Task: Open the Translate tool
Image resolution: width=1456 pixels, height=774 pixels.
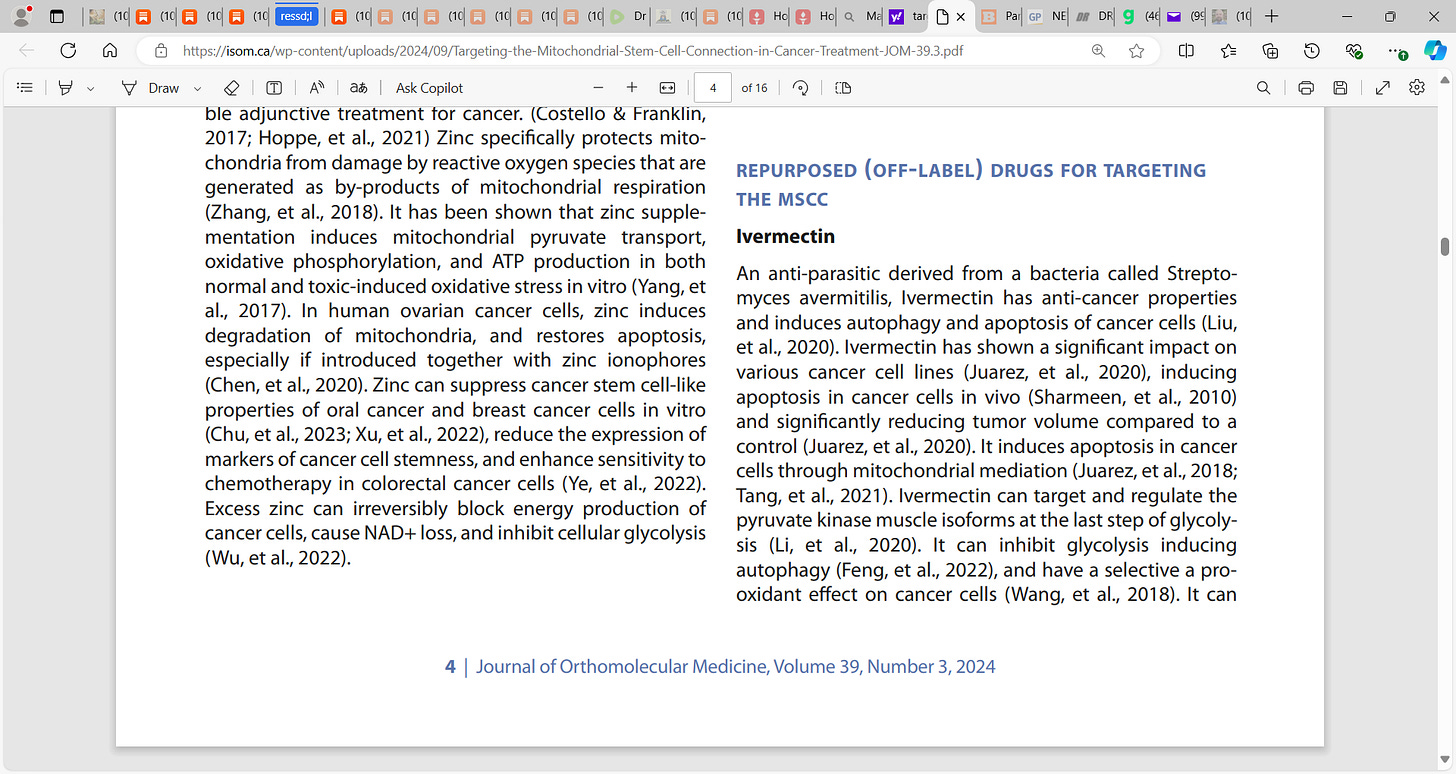Action: click(x=359, y=88)
